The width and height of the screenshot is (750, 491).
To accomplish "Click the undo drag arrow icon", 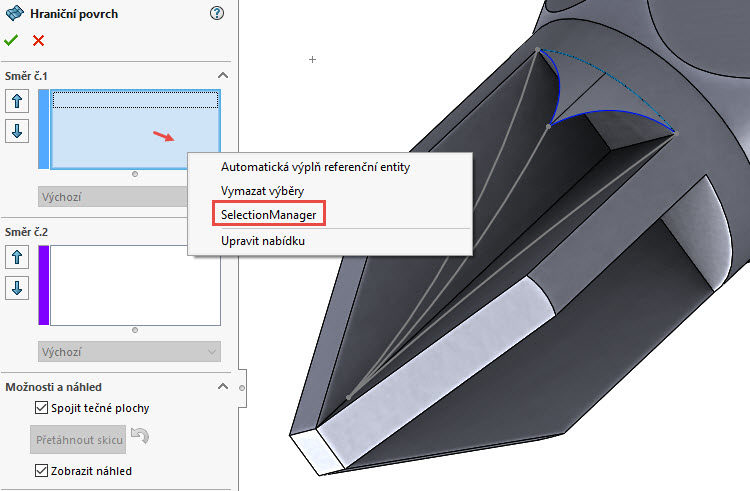I will pyautogui.click(x=140, y=436).
